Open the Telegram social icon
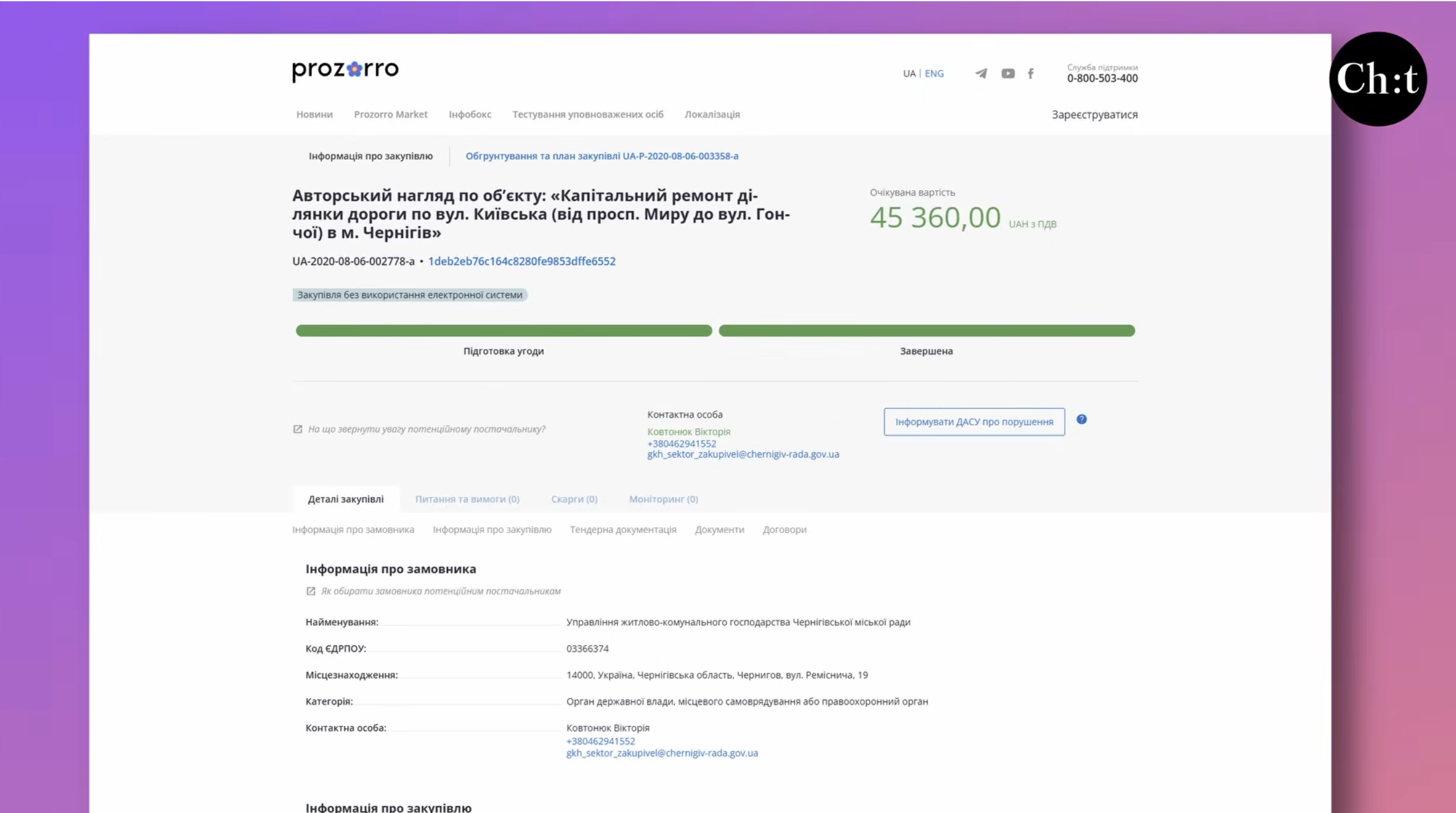The height and width of the screenshot is (813, 1456). coord(981,74)
